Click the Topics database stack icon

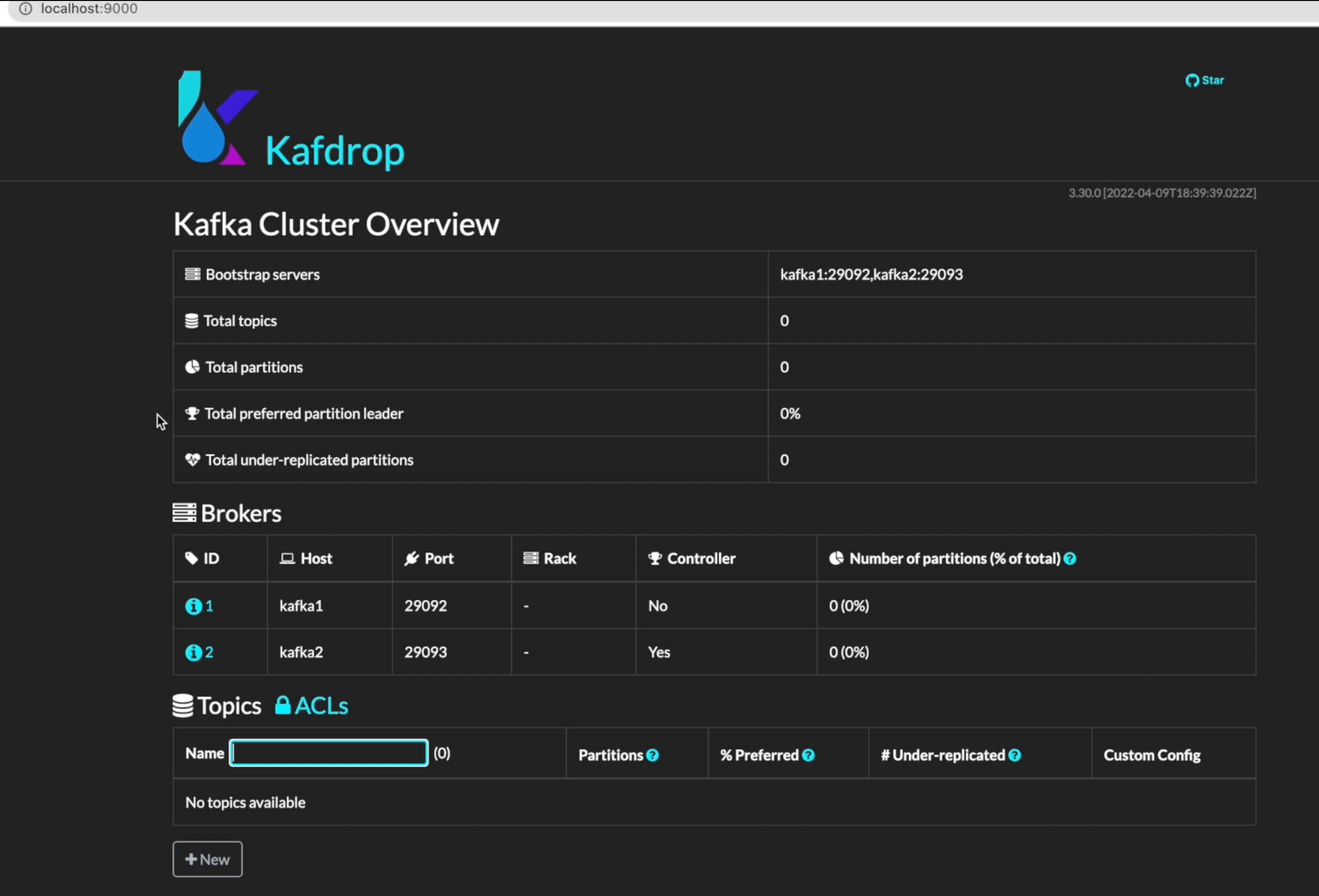pos(183,706)
